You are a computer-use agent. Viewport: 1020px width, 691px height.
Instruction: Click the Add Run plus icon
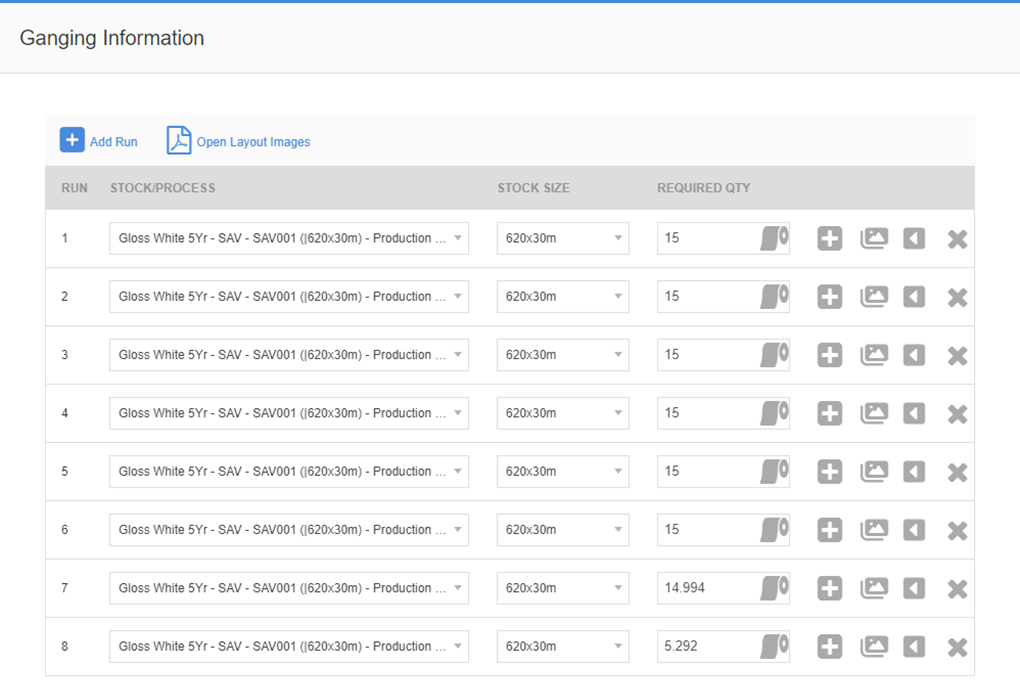(x=72, y=140)
